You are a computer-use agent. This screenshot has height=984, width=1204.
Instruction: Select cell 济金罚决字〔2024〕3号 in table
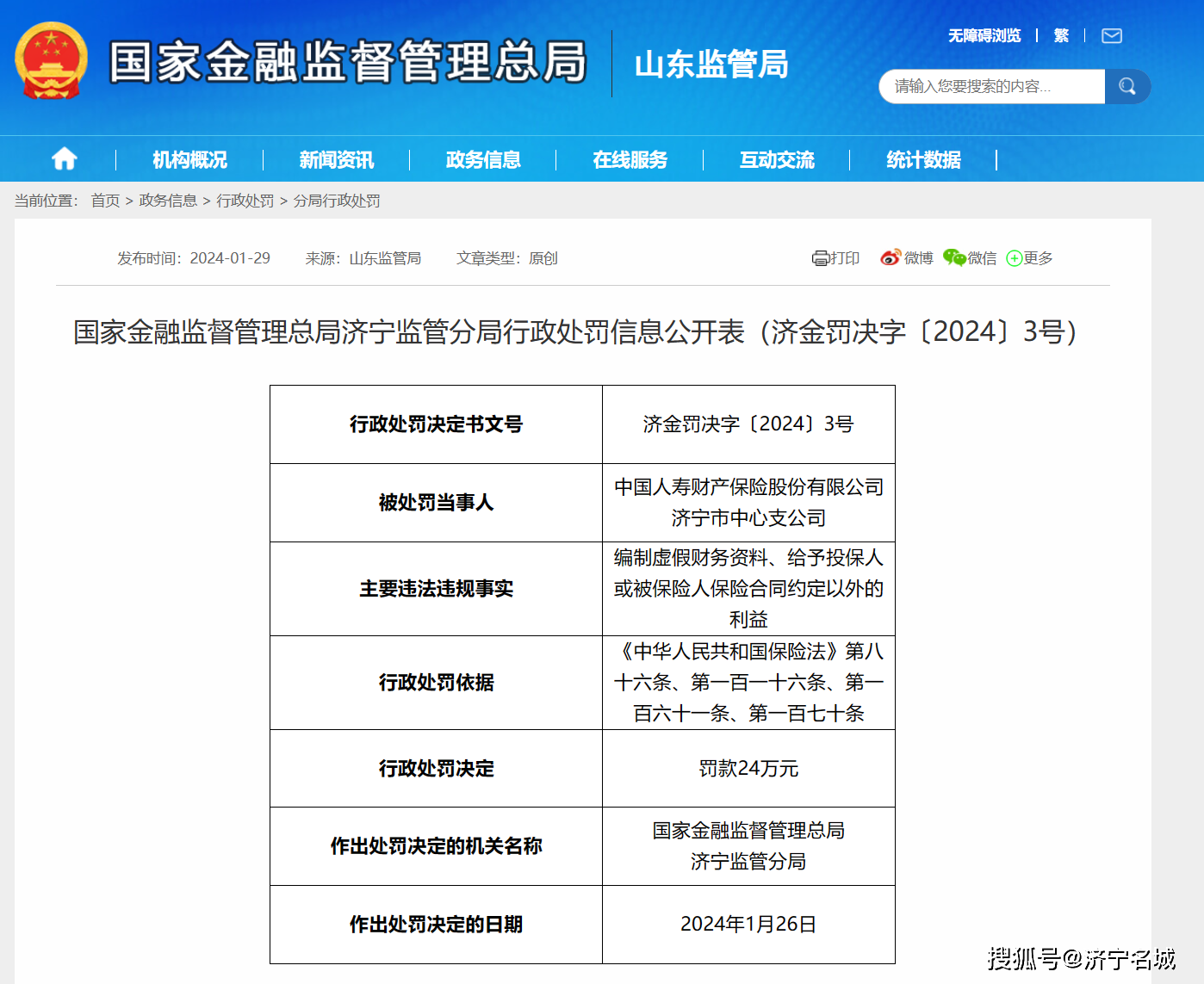[748, 424]
